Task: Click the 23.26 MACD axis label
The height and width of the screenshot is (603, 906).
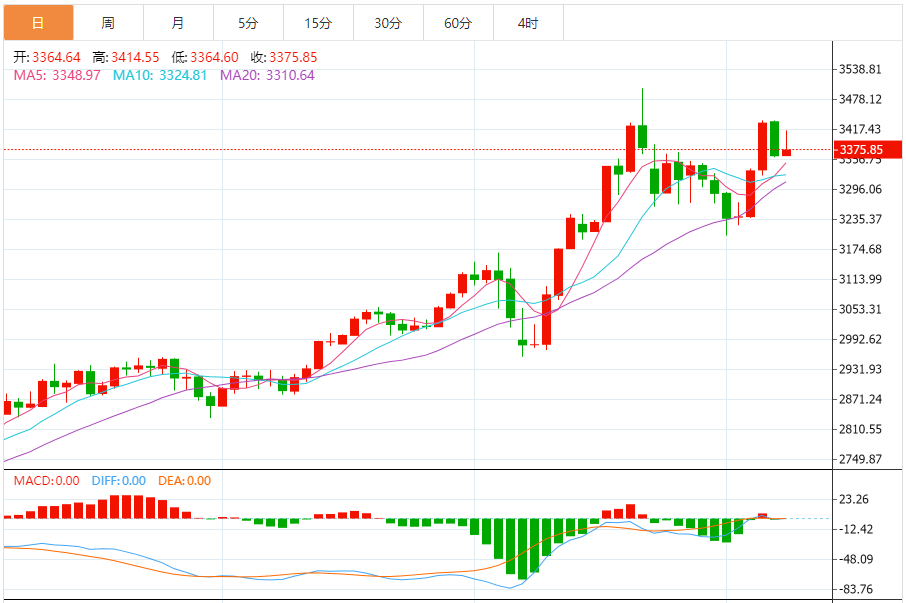Action: [854, 500]
